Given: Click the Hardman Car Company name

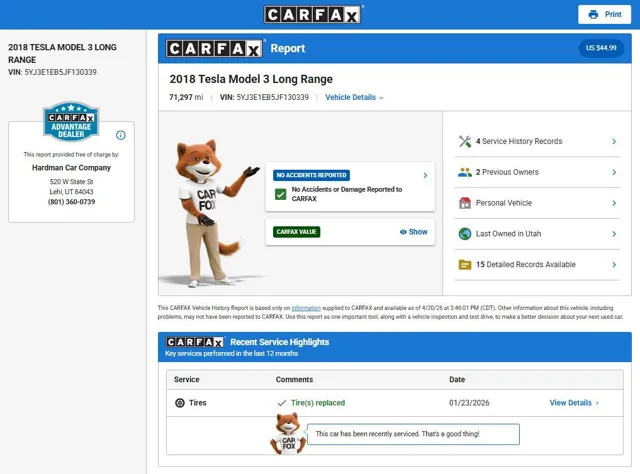Looking at the screenshot, I should (71, 168).
